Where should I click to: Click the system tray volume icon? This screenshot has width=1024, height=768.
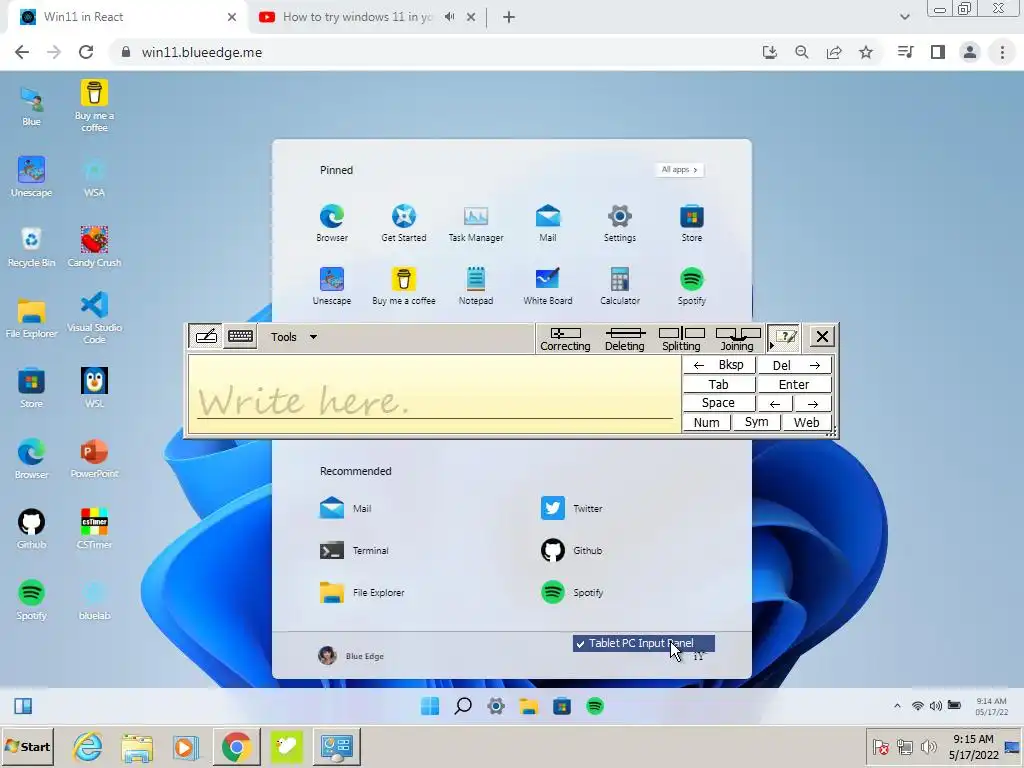tap(929, 746)
